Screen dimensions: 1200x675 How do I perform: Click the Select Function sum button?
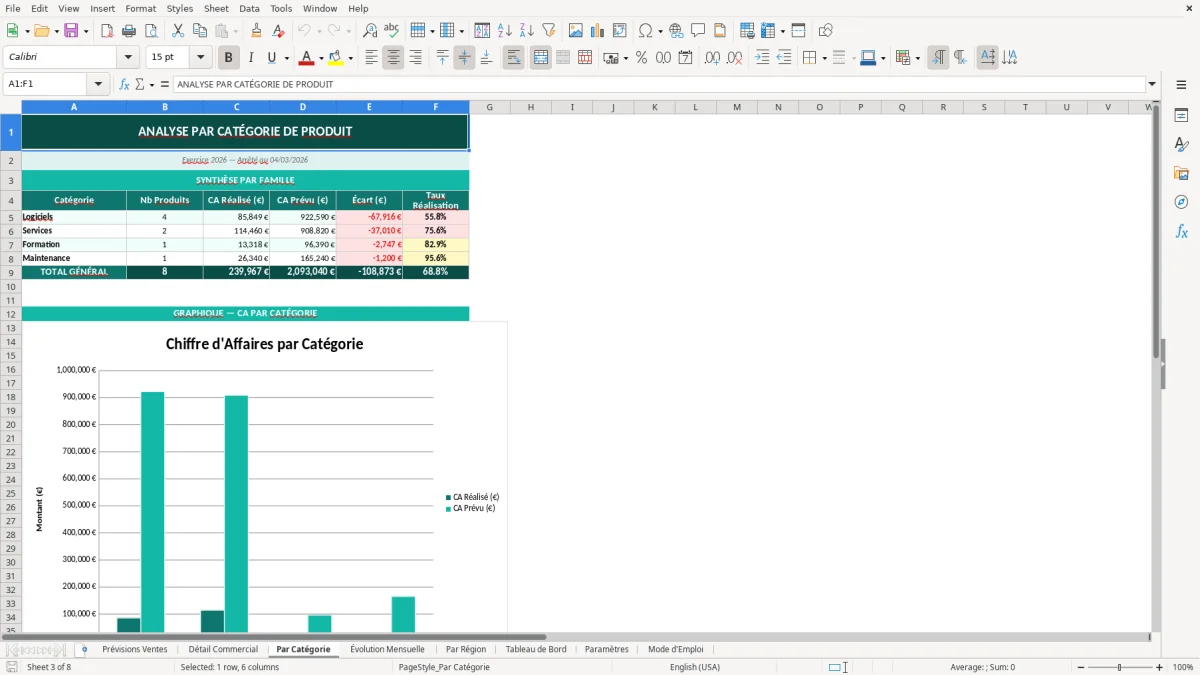pos(139,84)
